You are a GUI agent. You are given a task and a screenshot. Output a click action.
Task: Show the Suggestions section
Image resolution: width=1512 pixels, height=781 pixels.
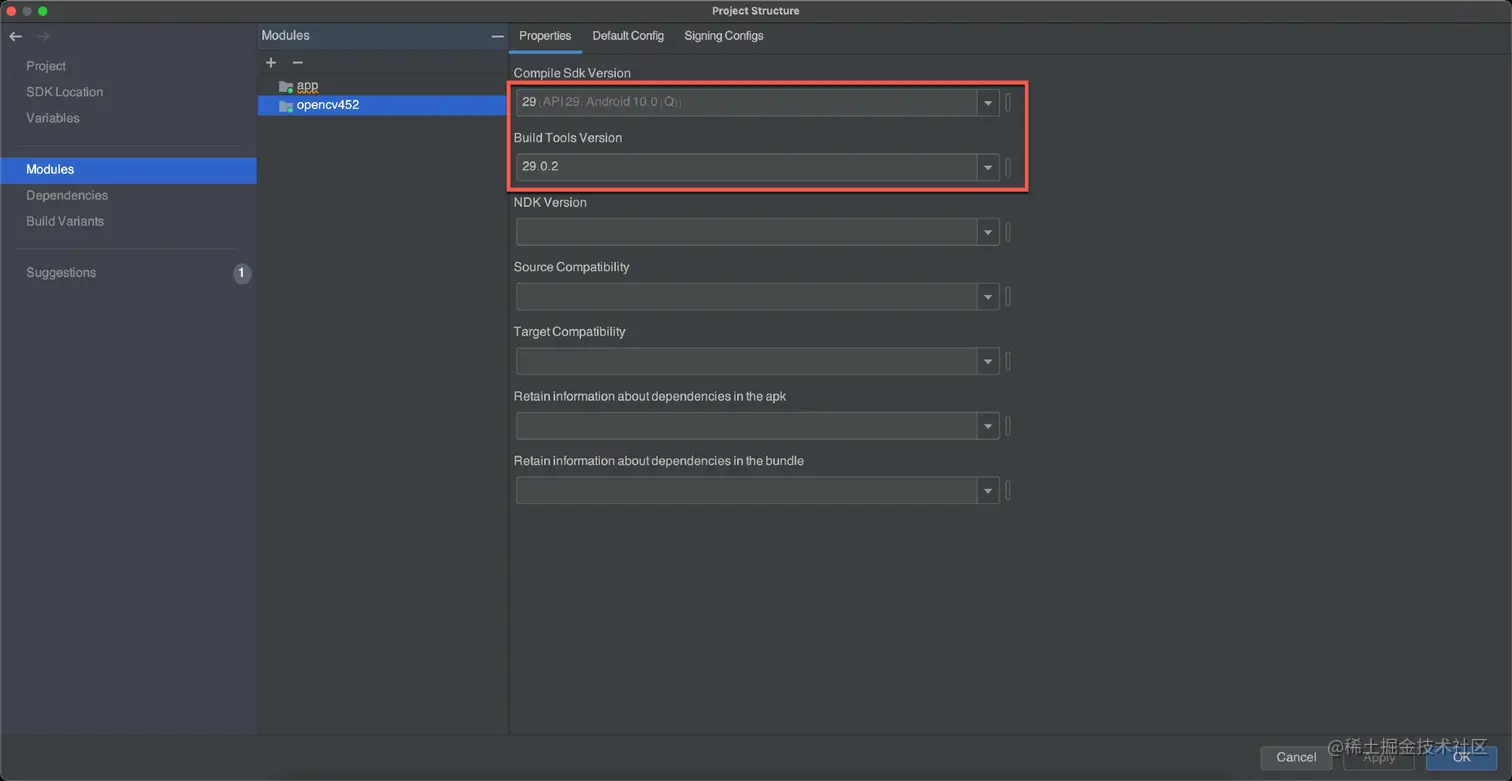coord(61,273)
